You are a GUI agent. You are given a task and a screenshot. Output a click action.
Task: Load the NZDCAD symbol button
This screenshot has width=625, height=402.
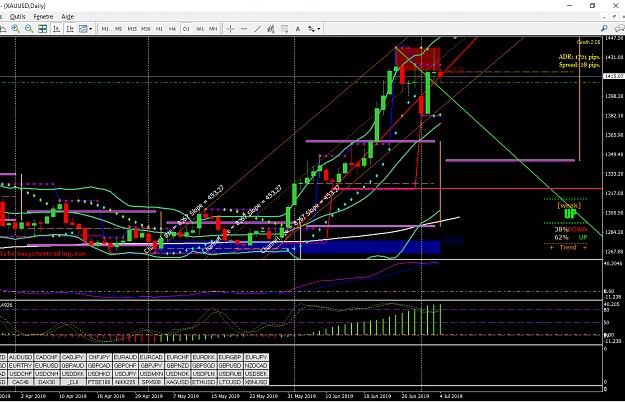256,366
